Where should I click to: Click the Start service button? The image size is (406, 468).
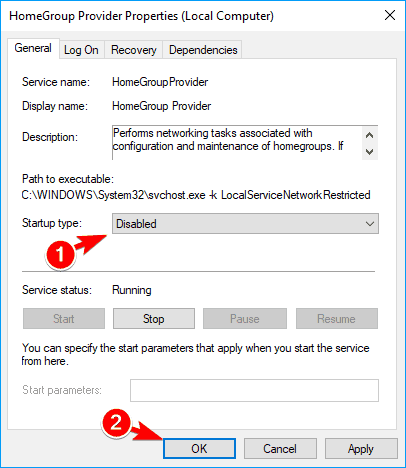point(64,319)
